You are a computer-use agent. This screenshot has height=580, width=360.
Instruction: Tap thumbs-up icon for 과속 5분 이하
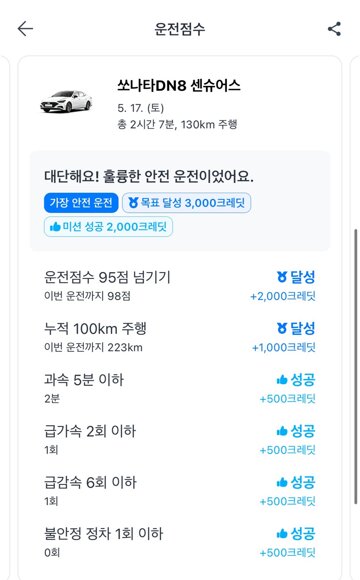282,380
